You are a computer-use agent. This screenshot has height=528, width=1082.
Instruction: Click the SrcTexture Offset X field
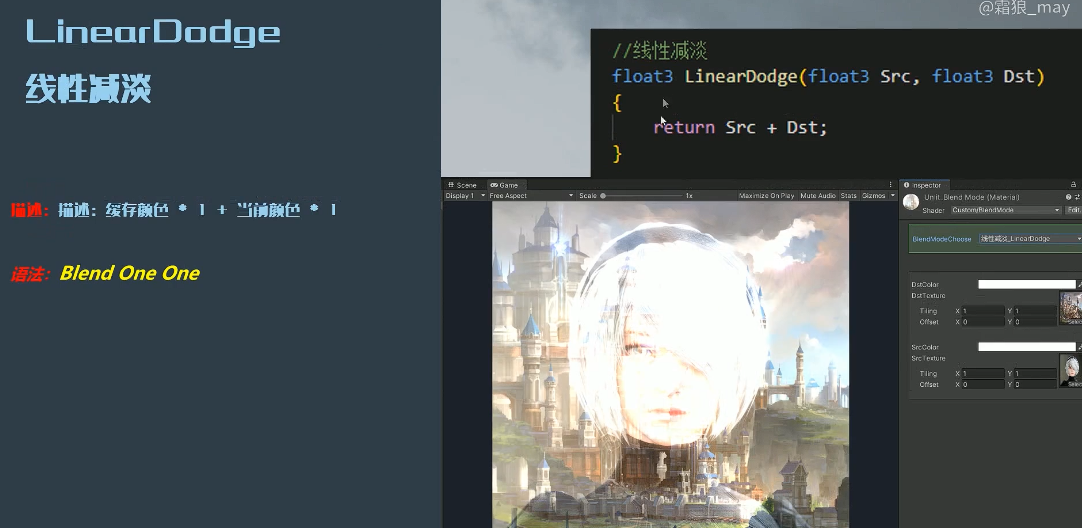click(x=983, y=384)
